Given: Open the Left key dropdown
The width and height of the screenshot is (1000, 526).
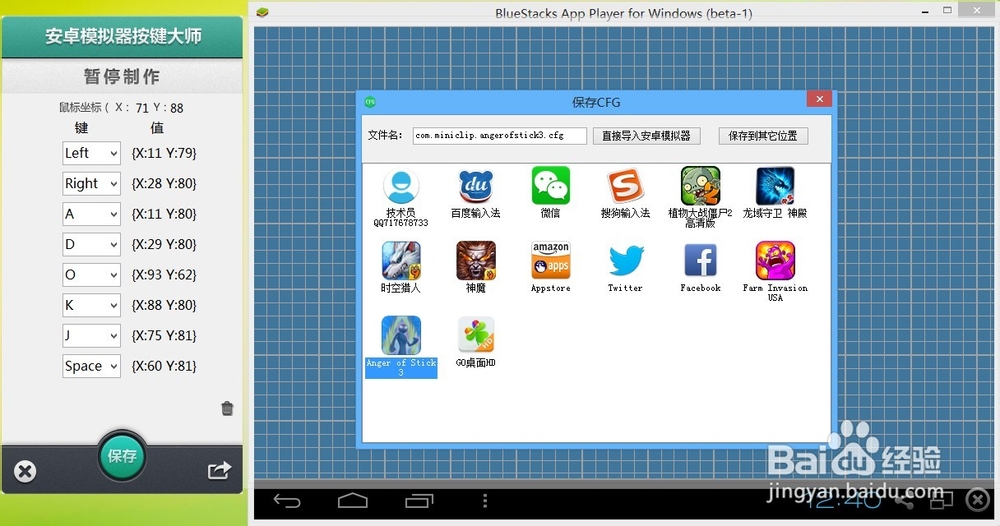Looking at the screenshot, I should pos(91,153).
